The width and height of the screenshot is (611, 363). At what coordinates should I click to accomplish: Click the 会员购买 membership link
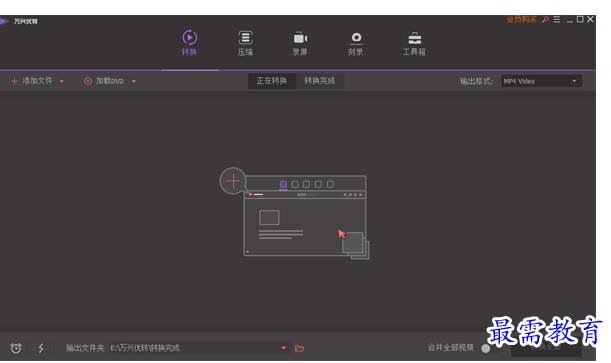522,19
